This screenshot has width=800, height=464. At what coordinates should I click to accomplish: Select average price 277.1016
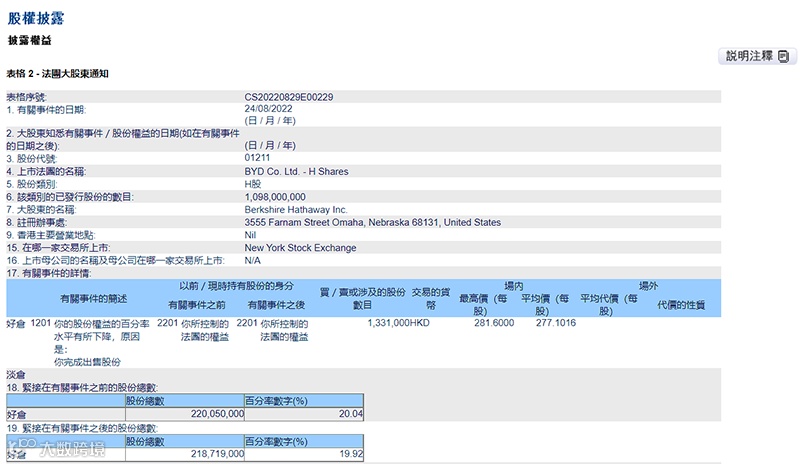pos(556,323)
